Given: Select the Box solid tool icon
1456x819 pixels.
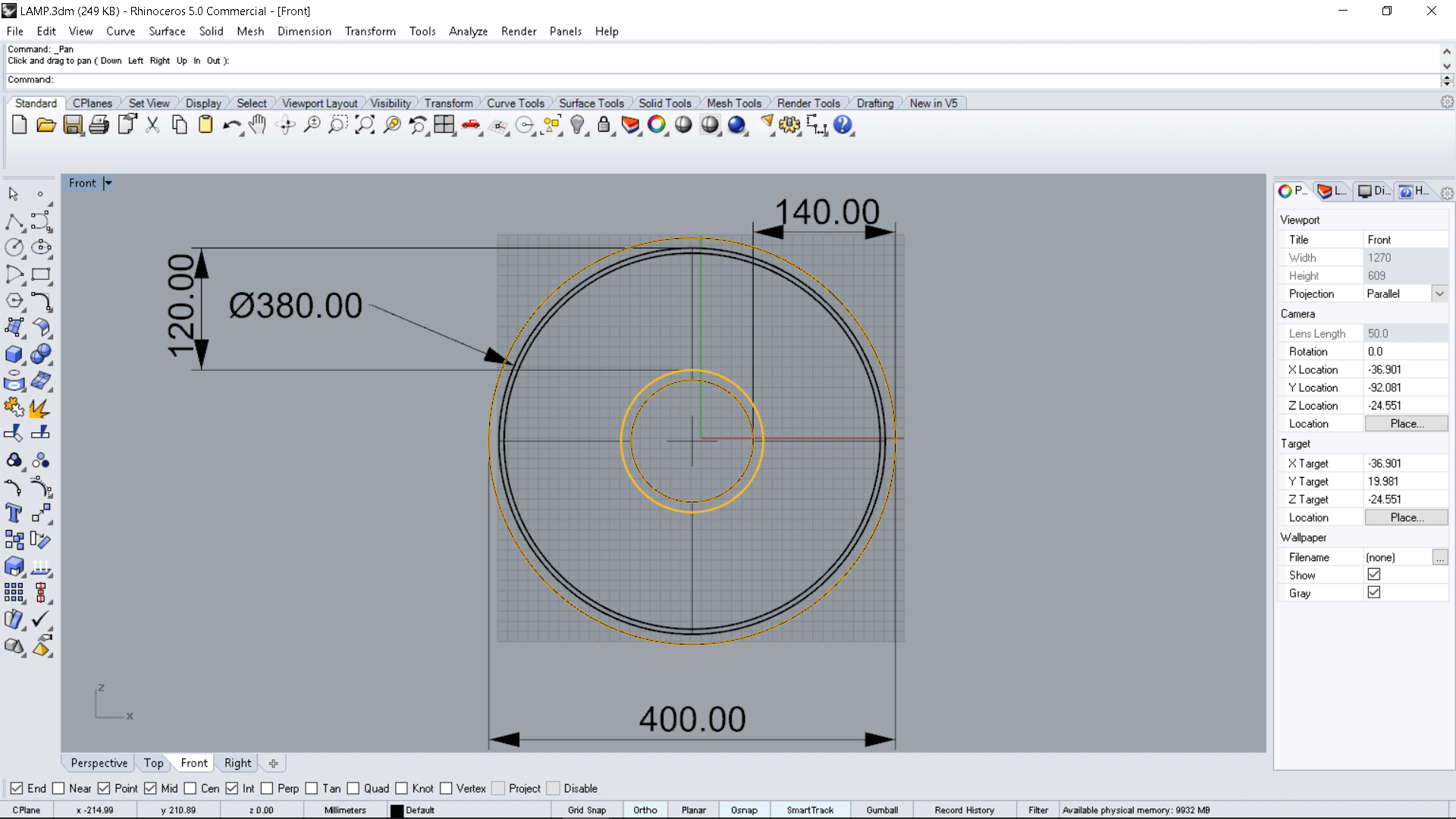Looking at the screenshot, I should click(14, 354).
